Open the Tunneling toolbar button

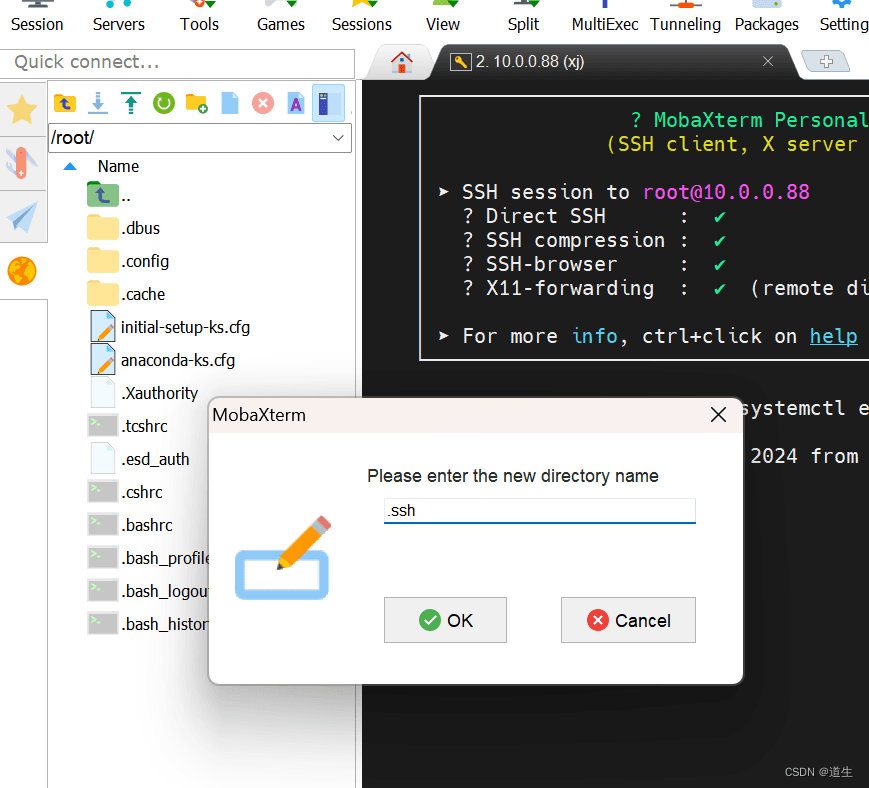pos(686,18)
